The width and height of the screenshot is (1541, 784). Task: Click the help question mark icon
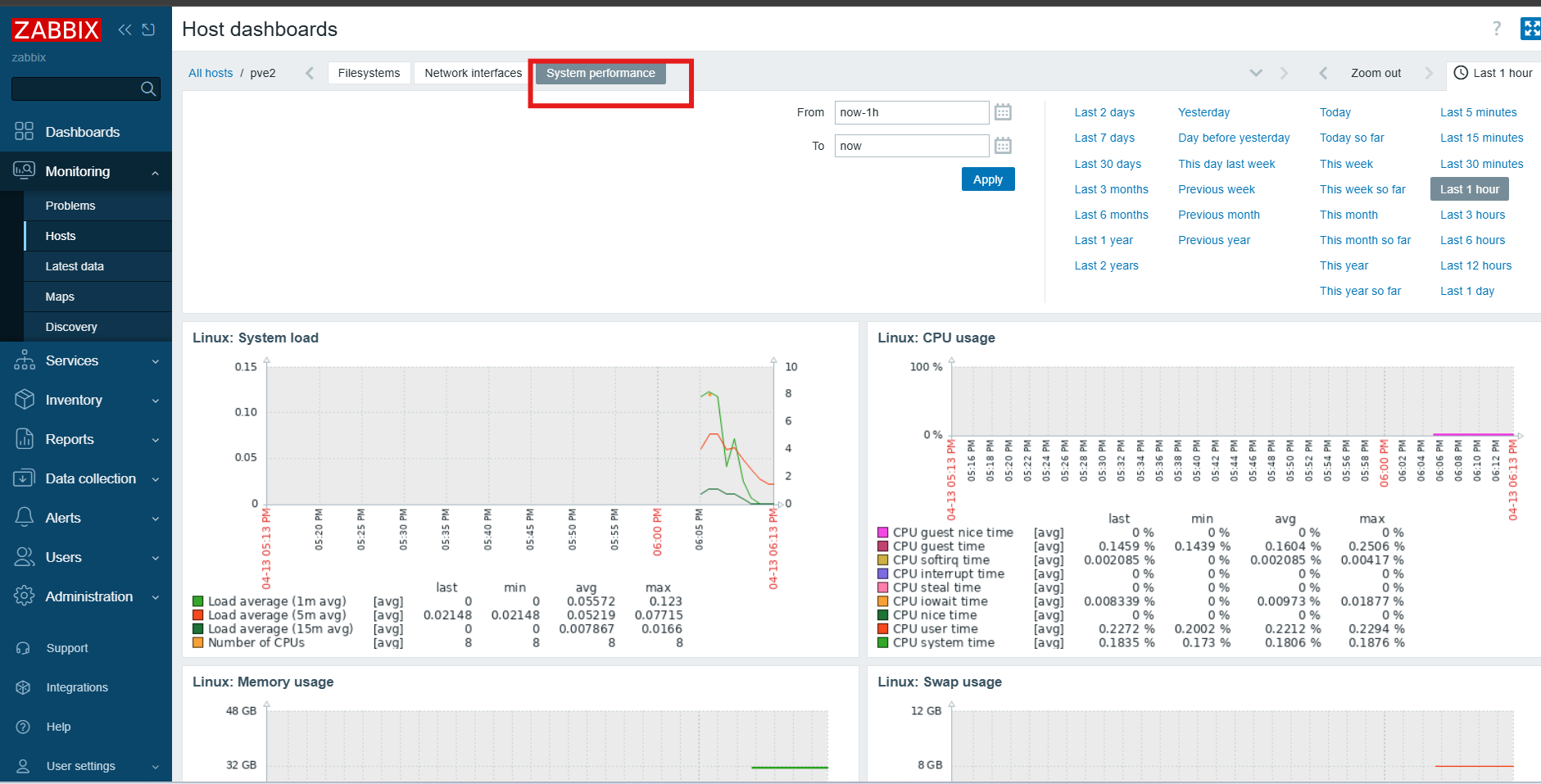point(1497,29)
